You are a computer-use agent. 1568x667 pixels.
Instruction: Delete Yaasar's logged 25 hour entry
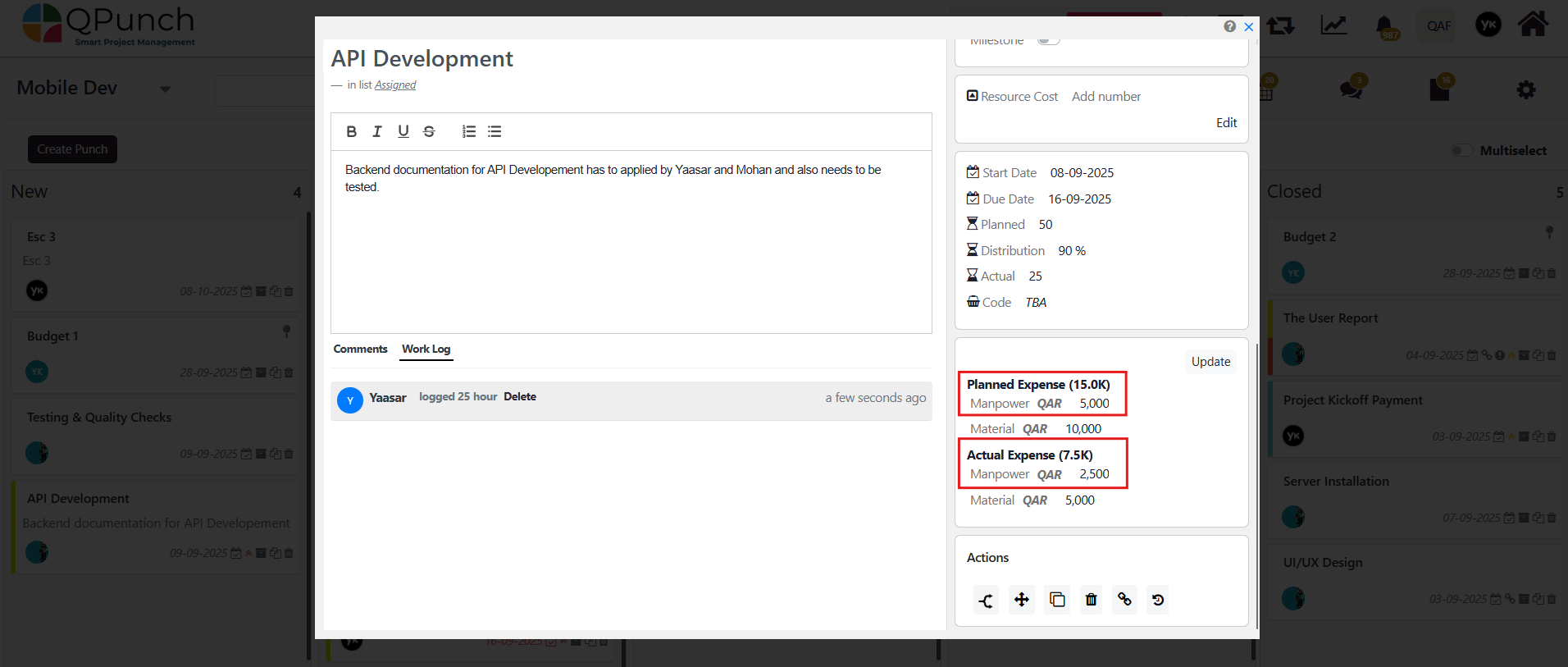tap(519, 397)
